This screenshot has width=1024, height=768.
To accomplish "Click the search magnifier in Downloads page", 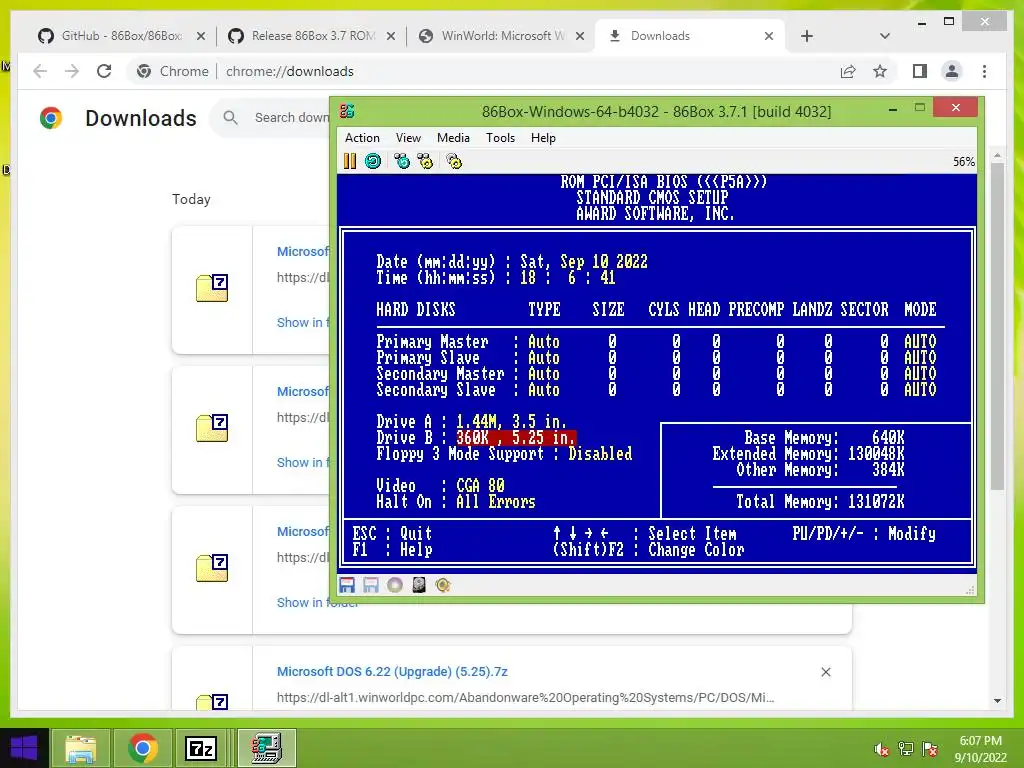I will (230, 118).
